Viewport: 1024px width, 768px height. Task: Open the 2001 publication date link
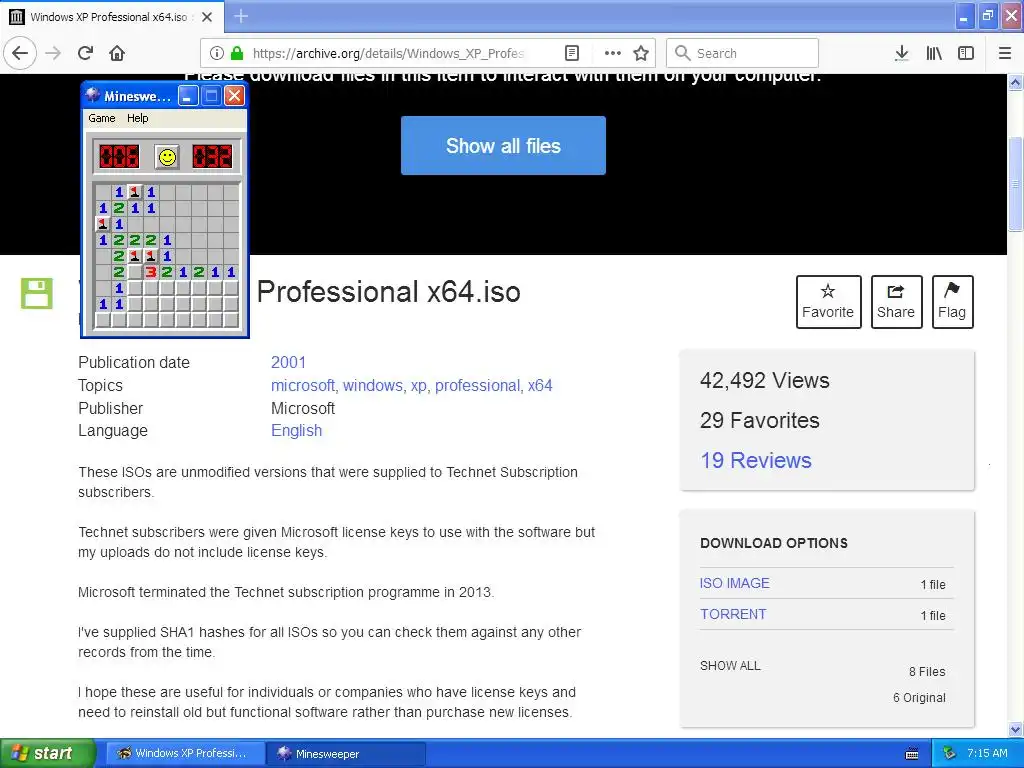point(288,362)
